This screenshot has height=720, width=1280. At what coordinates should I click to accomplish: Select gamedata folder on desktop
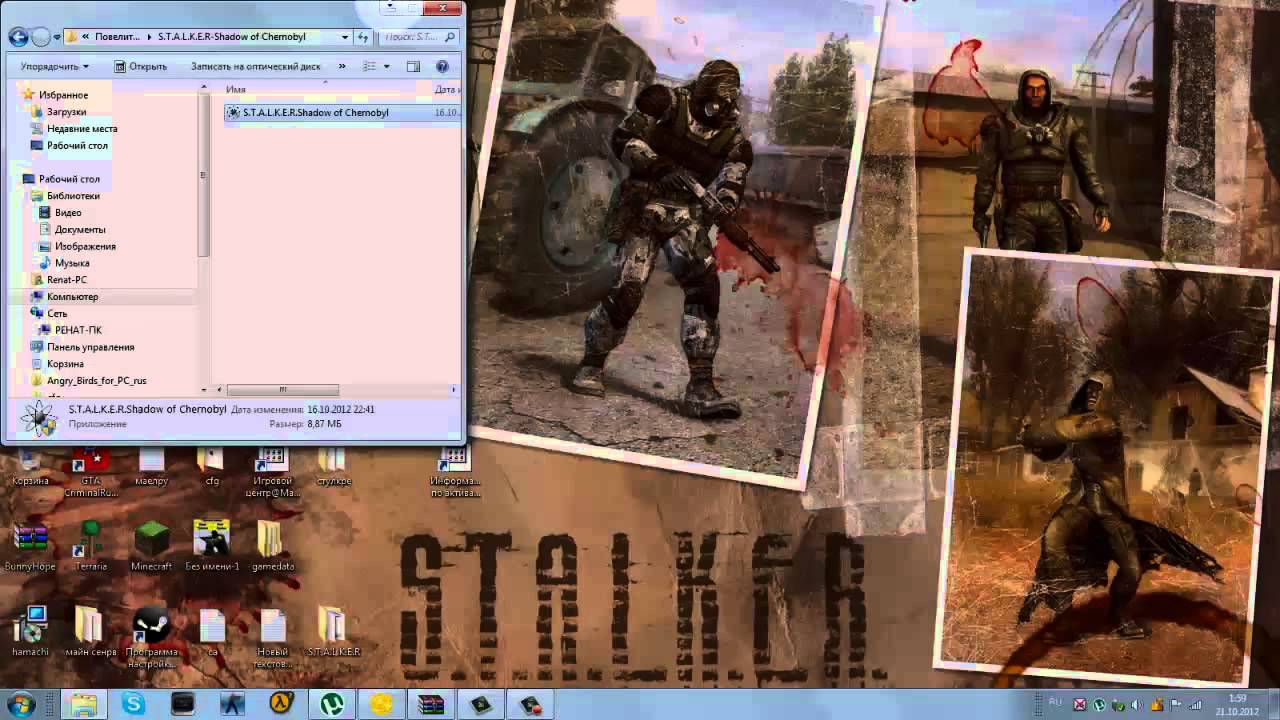point(272,547)
